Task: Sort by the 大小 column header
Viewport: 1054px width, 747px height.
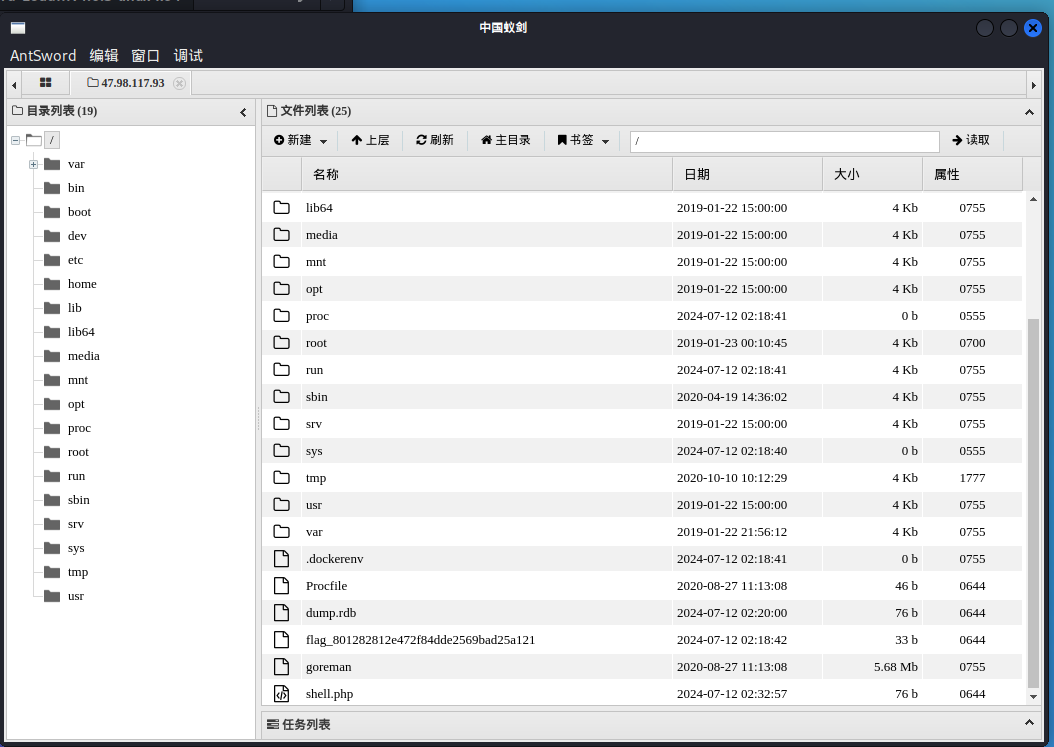Action: (873, 174)
